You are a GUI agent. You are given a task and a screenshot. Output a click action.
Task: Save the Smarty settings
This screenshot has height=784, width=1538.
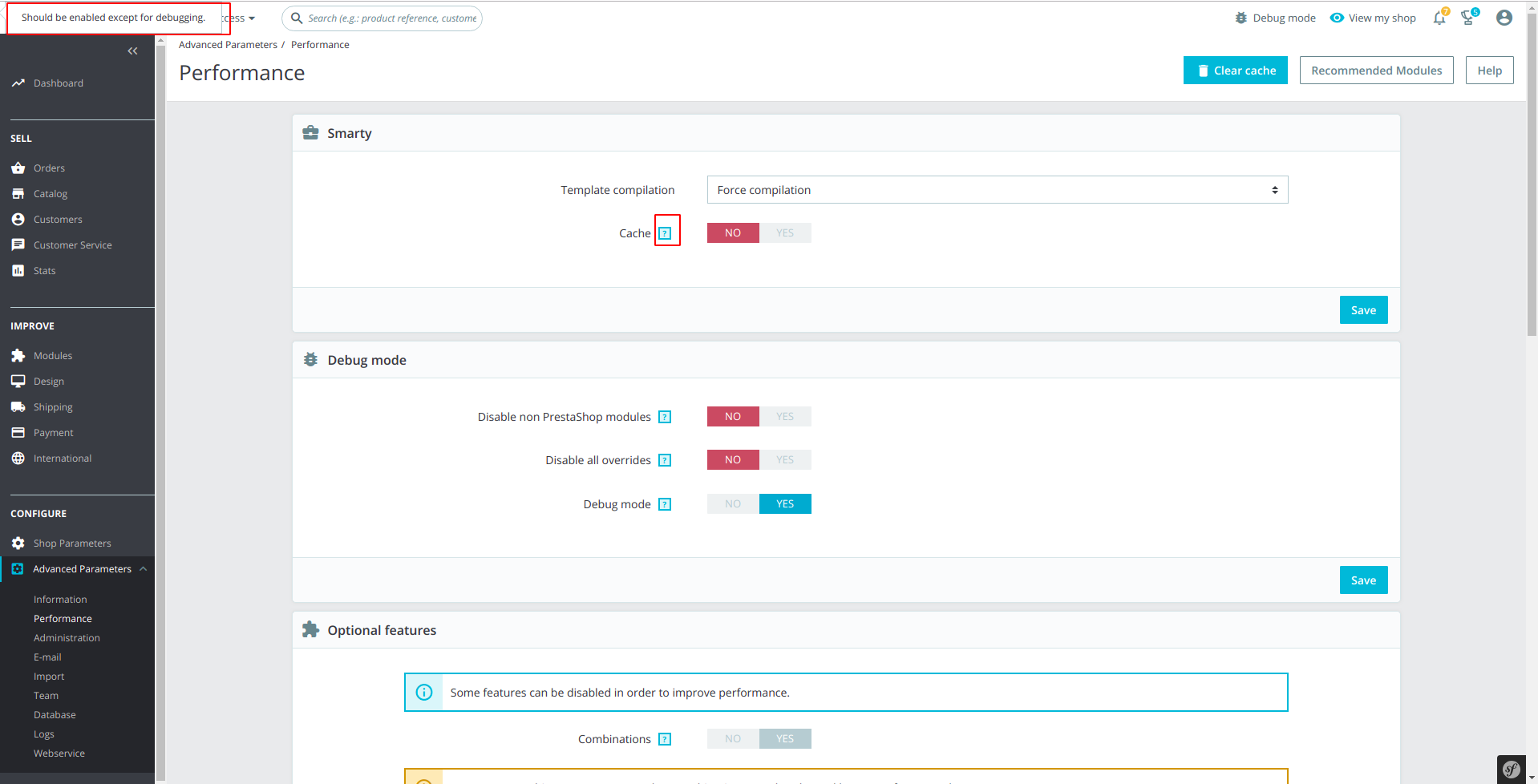pyautogui.click(x=1363, y=310)
